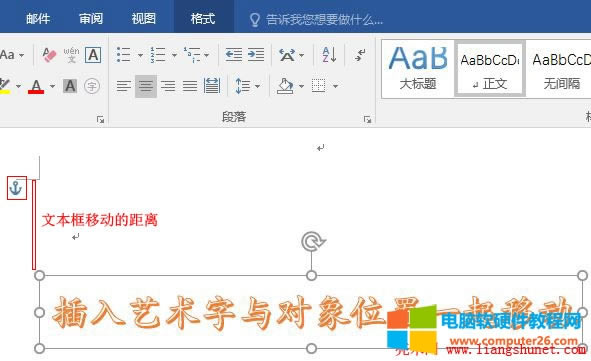
Task: Open the 邮件 ribbon tab
Action: click(38, 18)
